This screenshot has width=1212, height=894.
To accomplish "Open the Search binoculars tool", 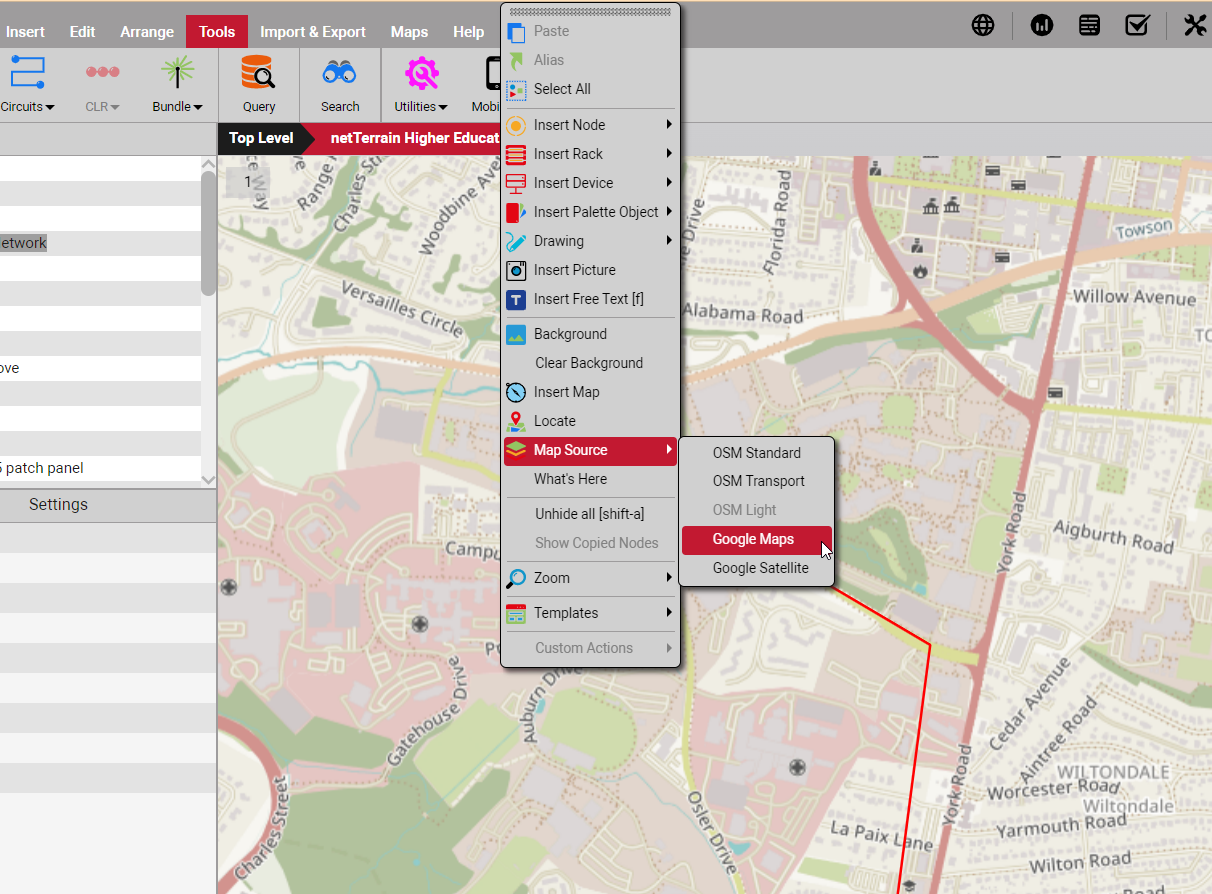I will (340, 84).
